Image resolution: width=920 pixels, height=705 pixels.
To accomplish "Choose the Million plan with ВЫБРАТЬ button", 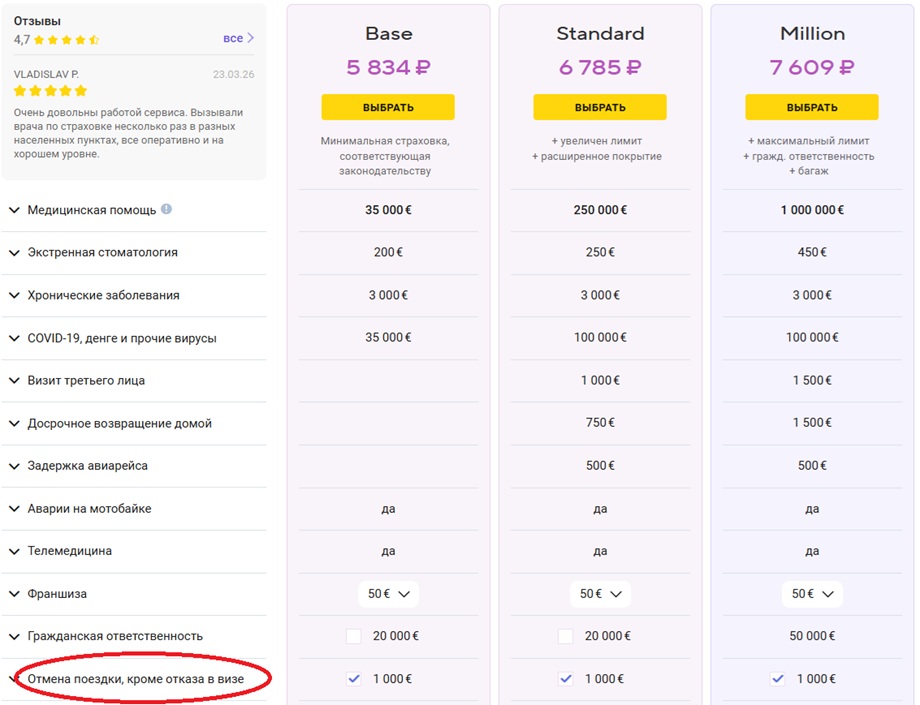I will coord(811,107).
